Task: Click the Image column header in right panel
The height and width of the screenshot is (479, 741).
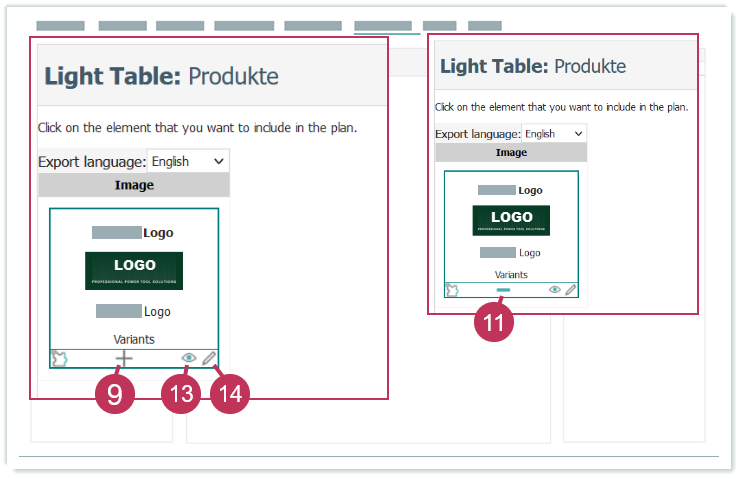Action: (511, 153)
